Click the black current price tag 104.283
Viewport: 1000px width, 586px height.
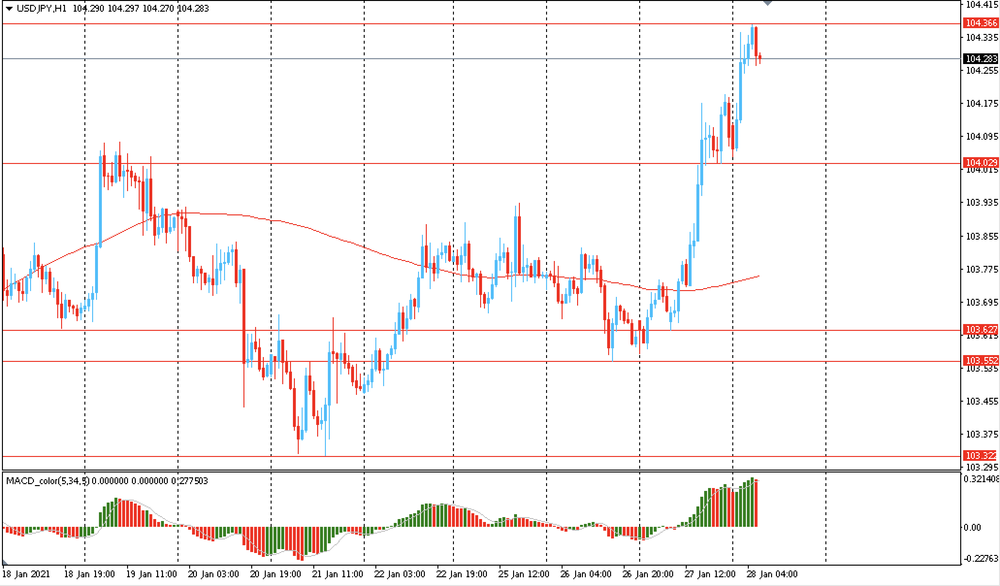[x=980, y=59]
